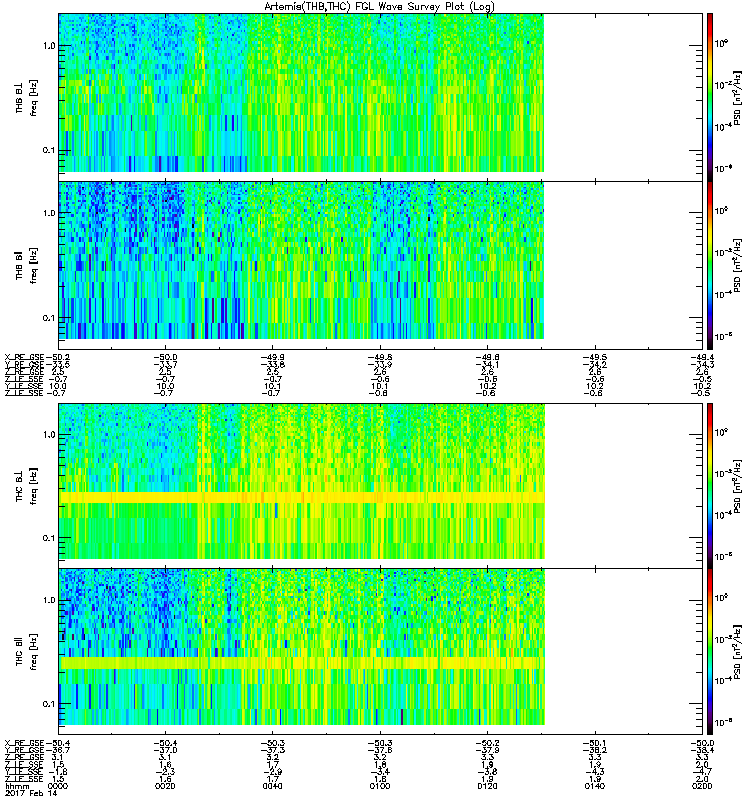Click the '1.0' frequency tick of the top THB panel
Image resolution: width=750 pixels, height=800 pixels.
click(49, 46)
